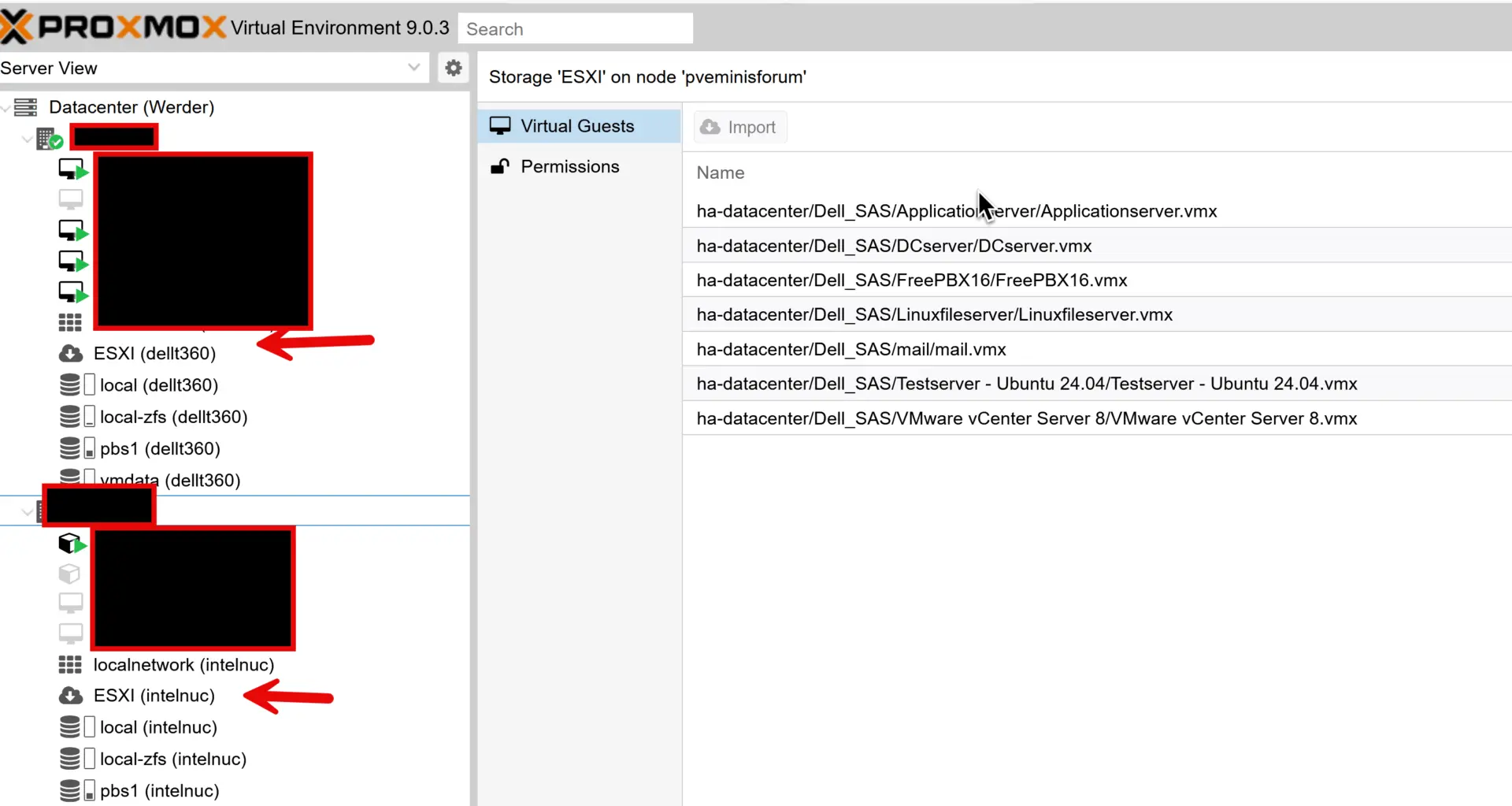Viewport: 1512px width, 806px height.
Task: Open the Permissions tab
Action: tap(579, 166)
